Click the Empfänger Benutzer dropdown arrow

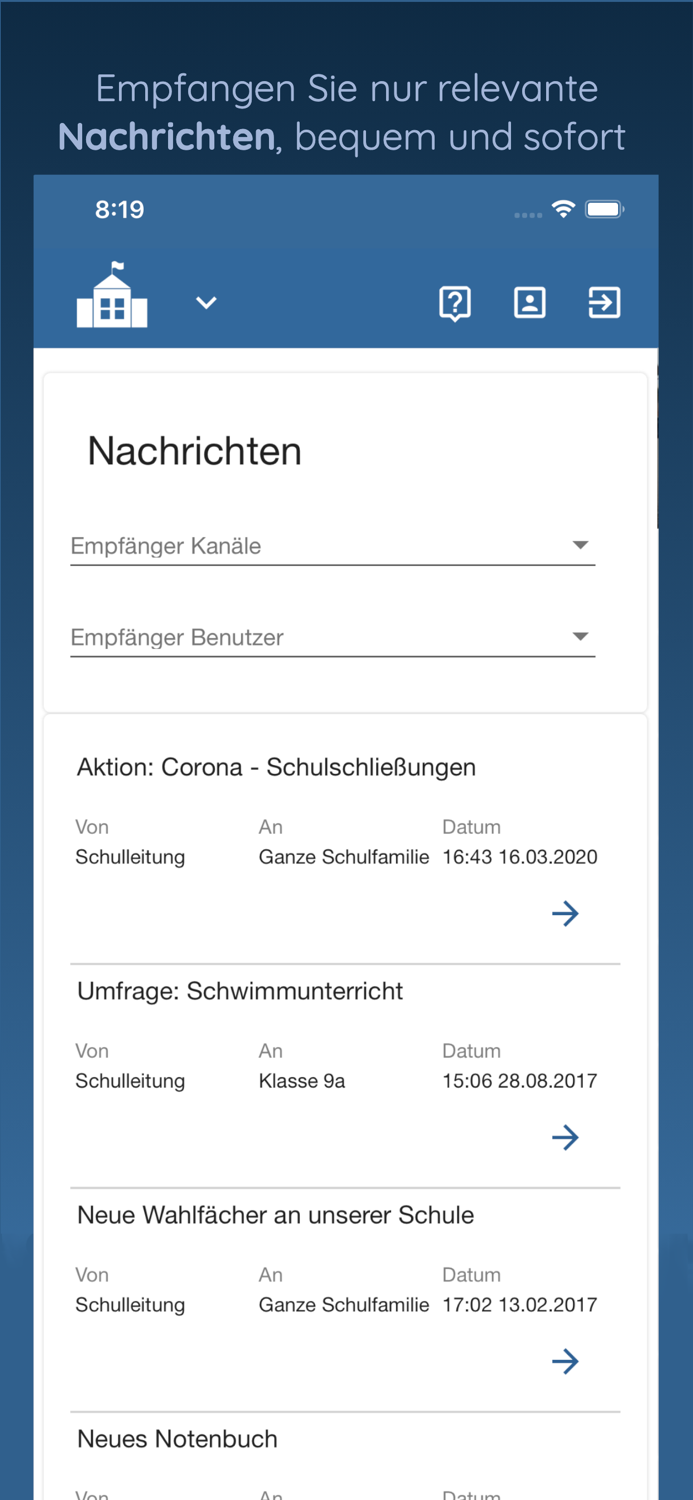580,636
